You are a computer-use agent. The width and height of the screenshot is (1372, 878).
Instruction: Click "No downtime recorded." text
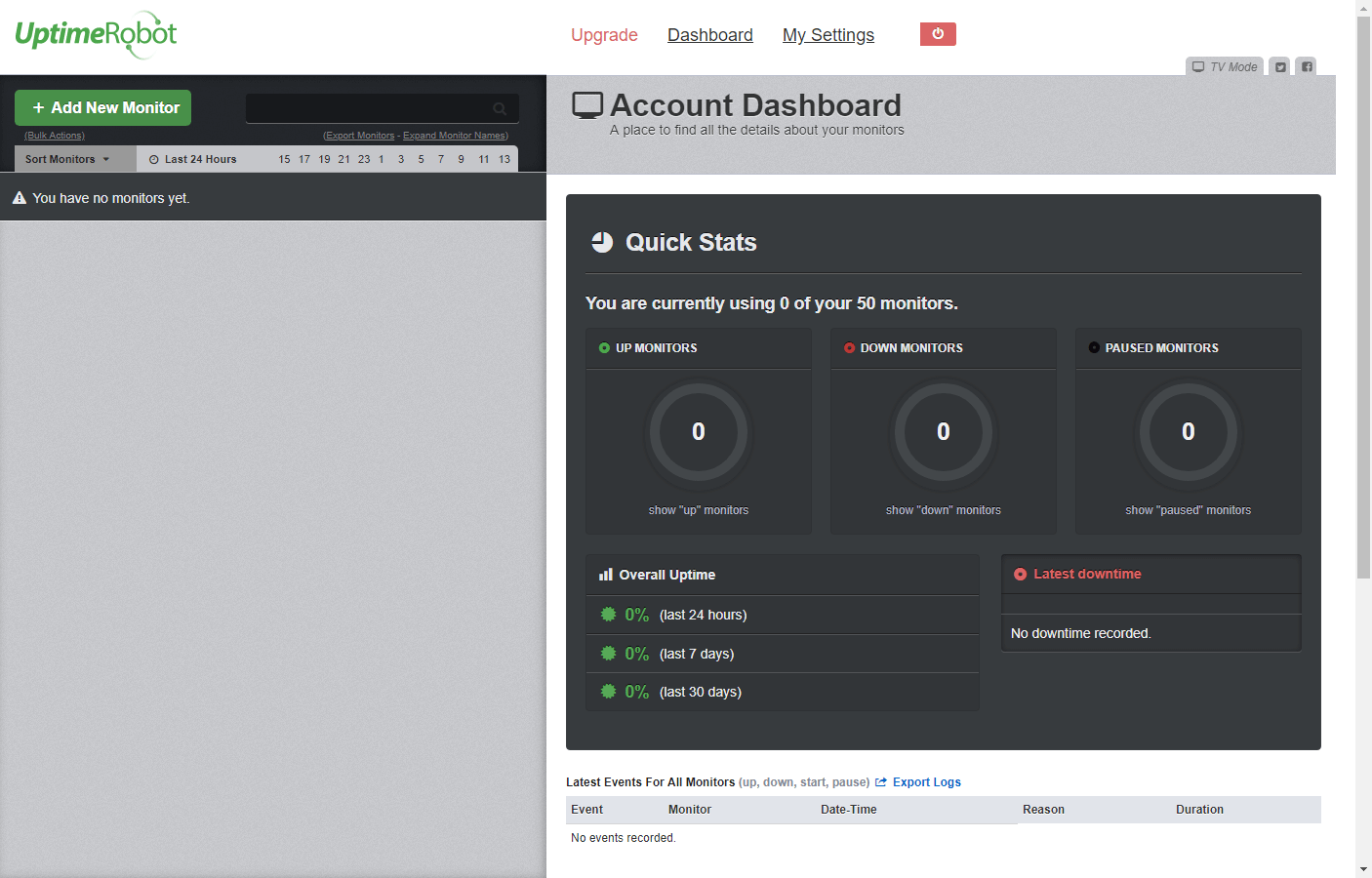[x=1081, y=633]
